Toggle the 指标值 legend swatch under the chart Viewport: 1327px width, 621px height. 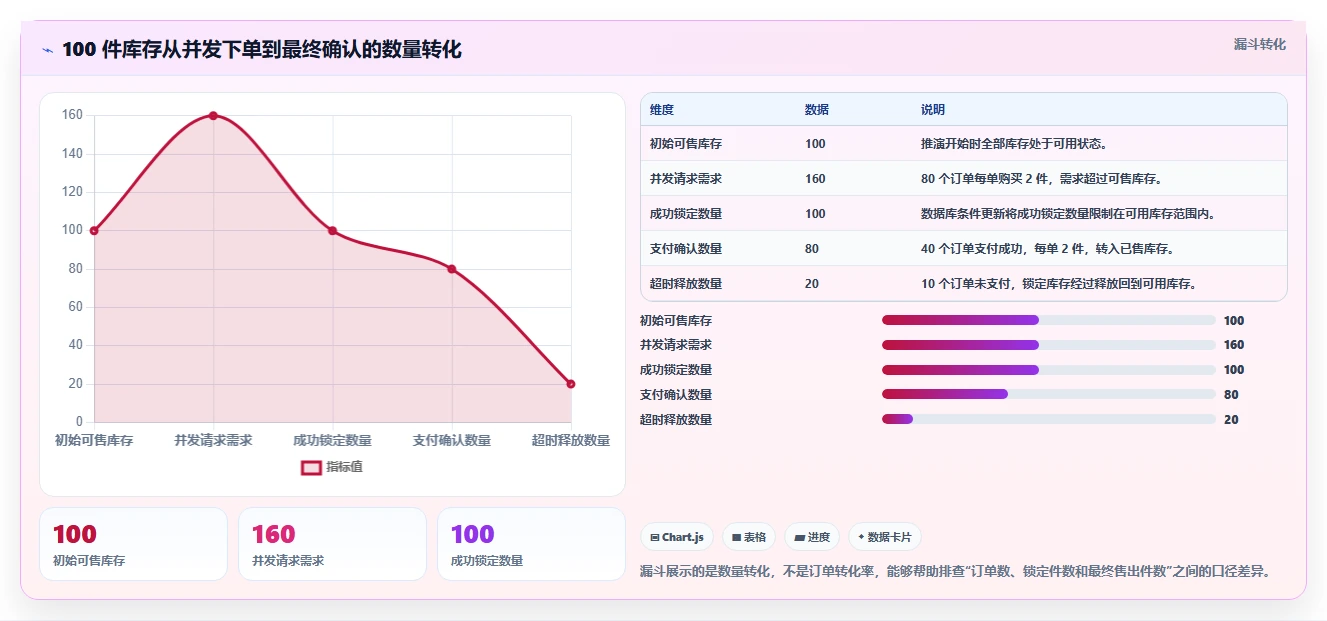tap(311, 467)
